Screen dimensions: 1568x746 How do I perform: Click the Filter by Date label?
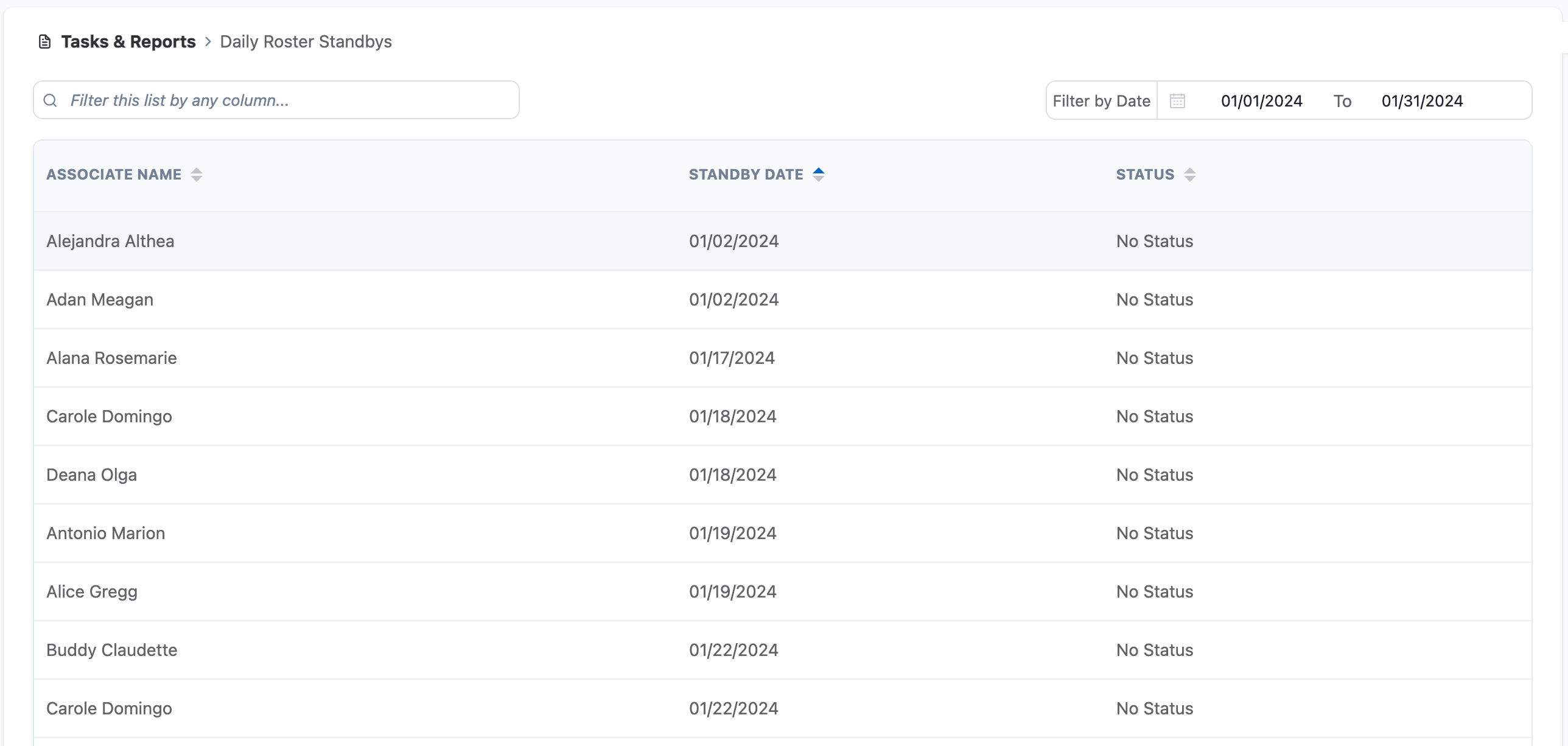pyautogui.click(x=1101, y=101)
